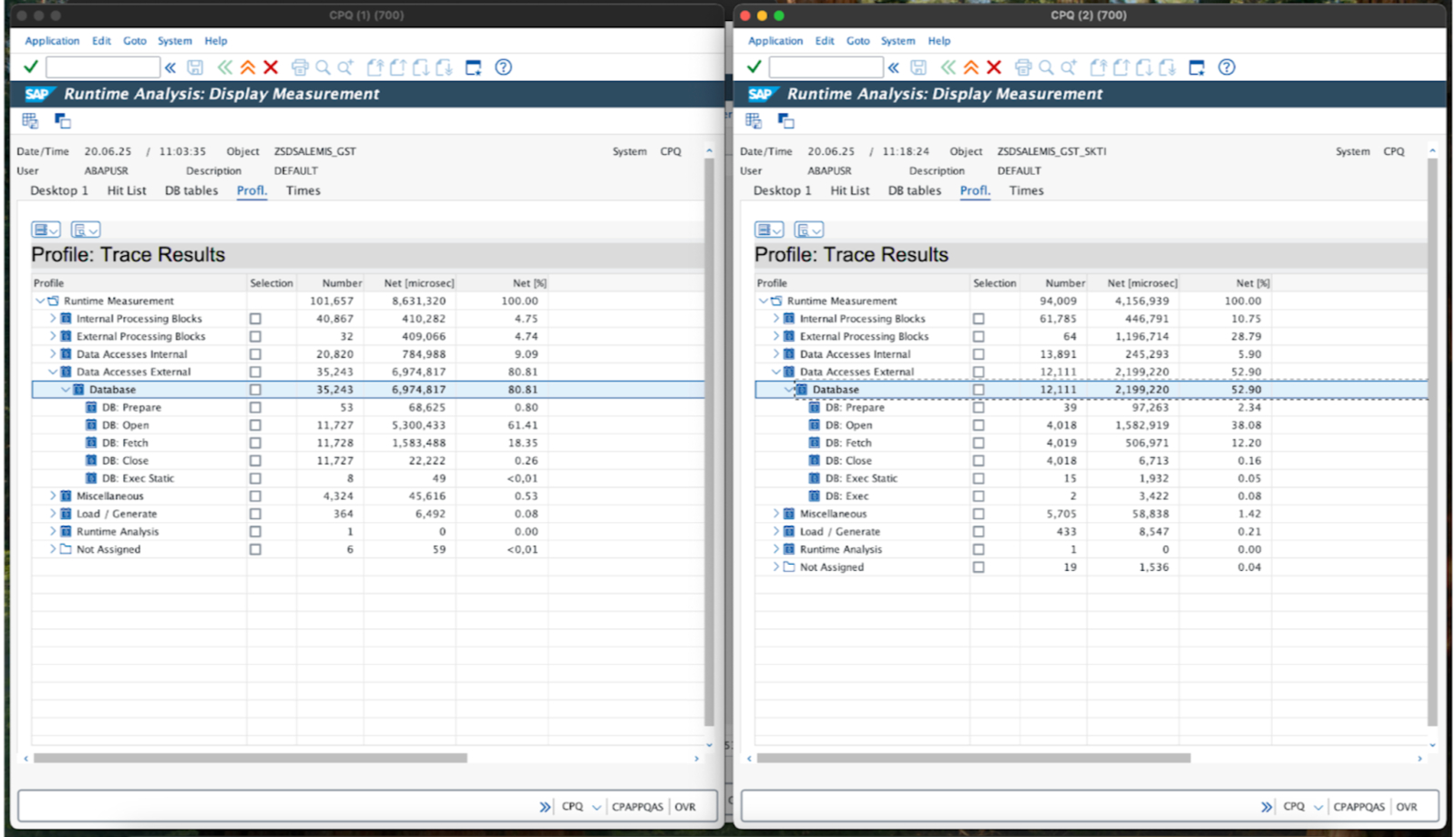Click Number column header in CPQ (2)
The height and width of the screenshot is (837, 1456).
point(1052,283)
